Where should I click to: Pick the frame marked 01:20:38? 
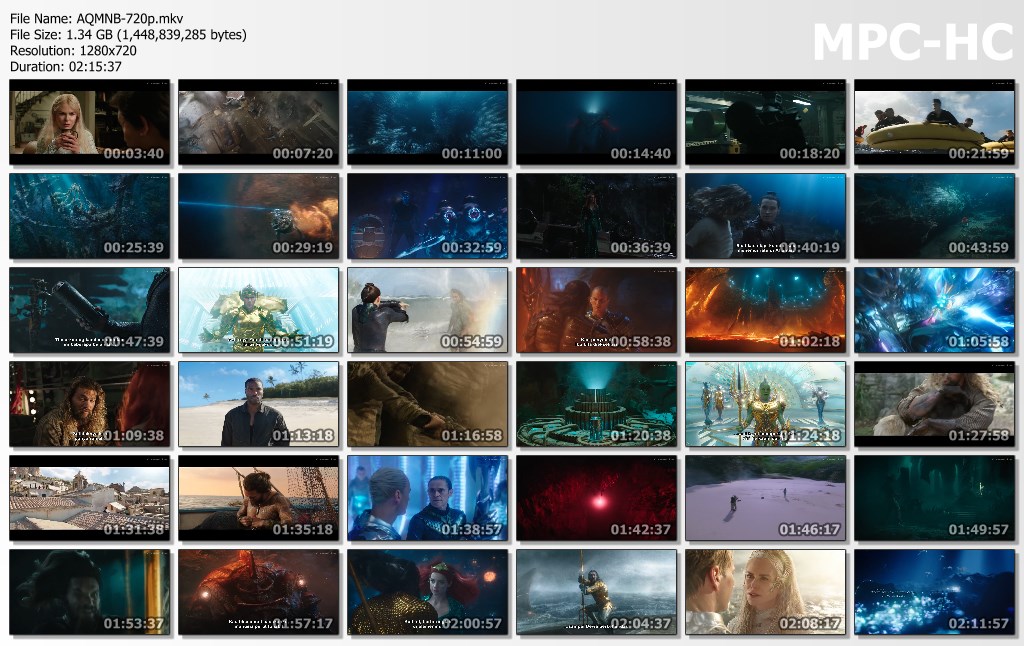click(x=597, y=404)
